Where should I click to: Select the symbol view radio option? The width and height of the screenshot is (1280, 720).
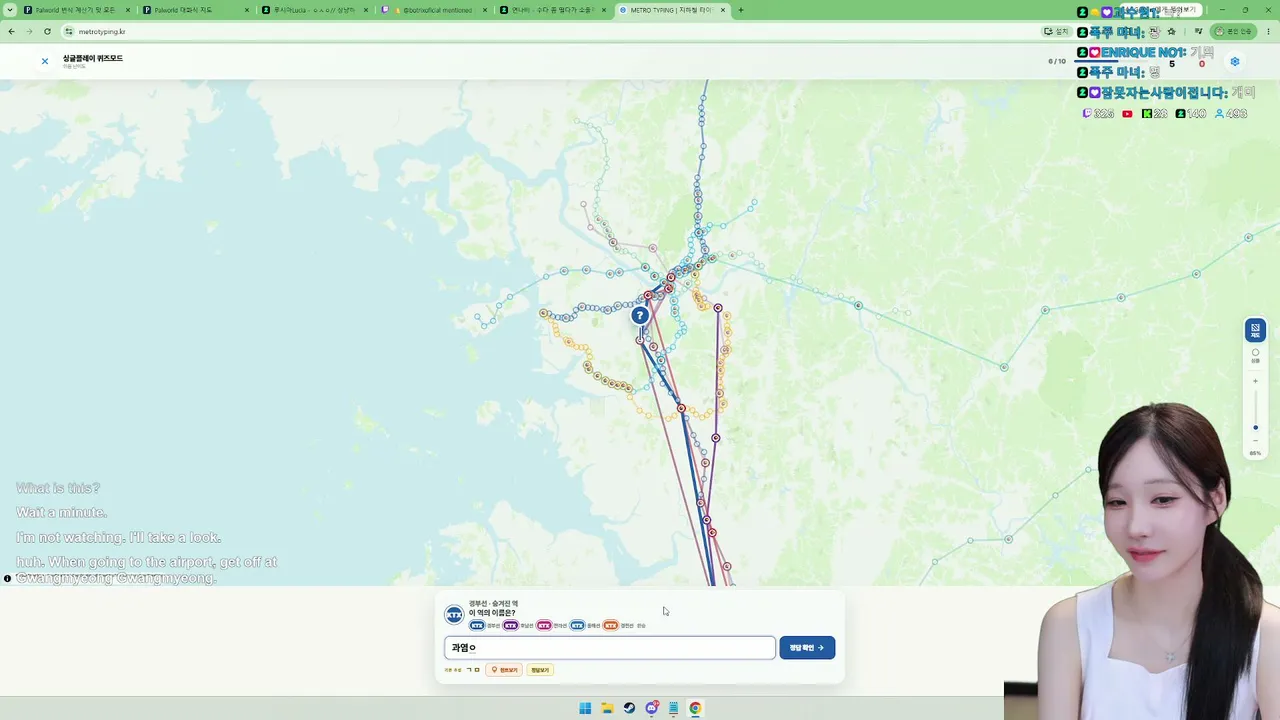point(1255,355)
